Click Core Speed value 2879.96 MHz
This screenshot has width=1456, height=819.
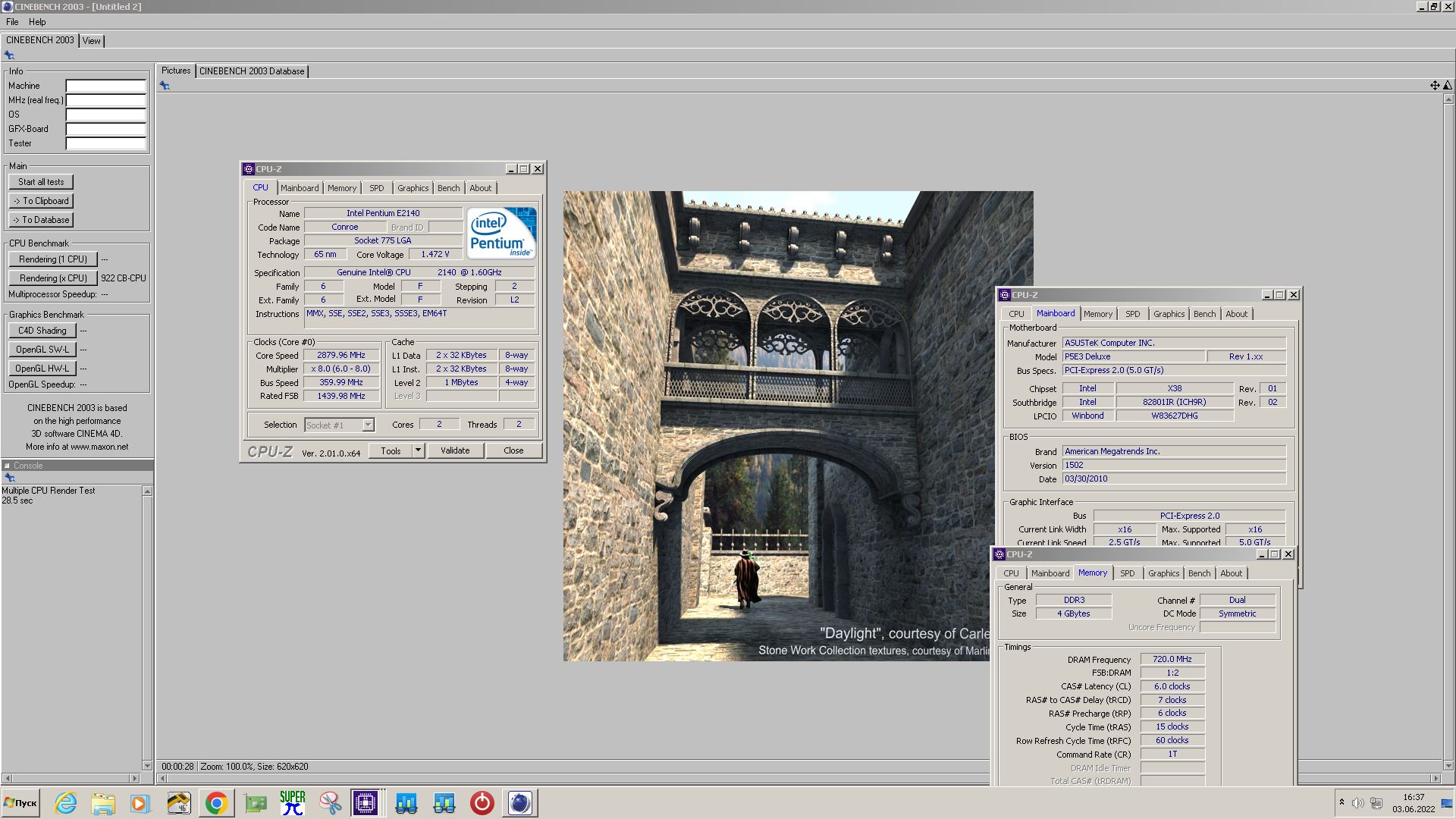point(341,356)
